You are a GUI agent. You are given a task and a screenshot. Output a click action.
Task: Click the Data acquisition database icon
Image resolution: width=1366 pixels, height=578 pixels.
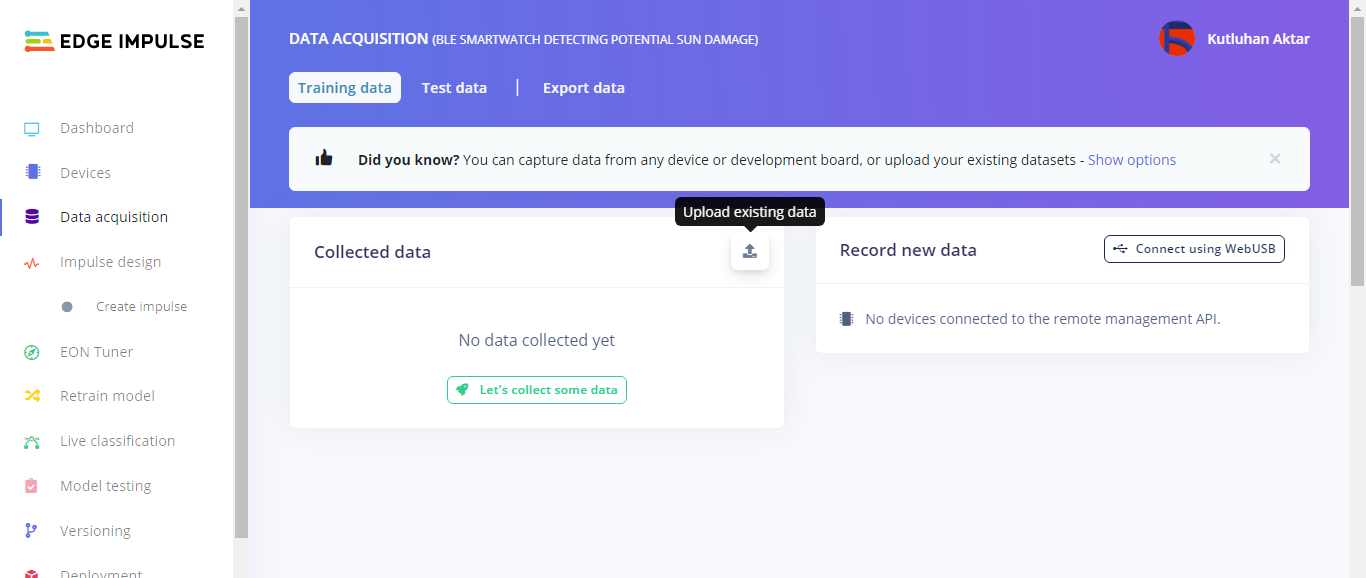[32, 217]
